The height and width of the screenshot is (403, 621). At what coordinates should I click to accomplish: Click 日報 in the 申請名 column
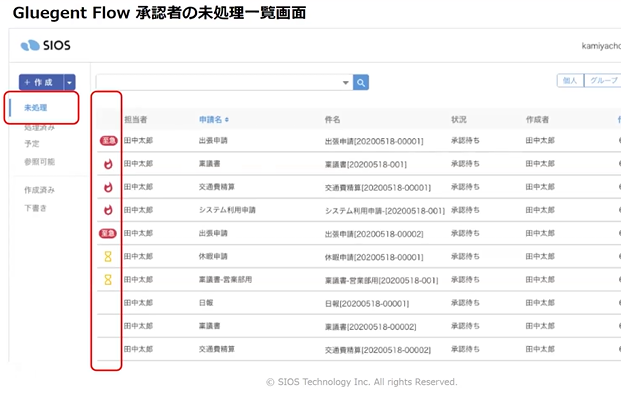(x=206, y=303)
